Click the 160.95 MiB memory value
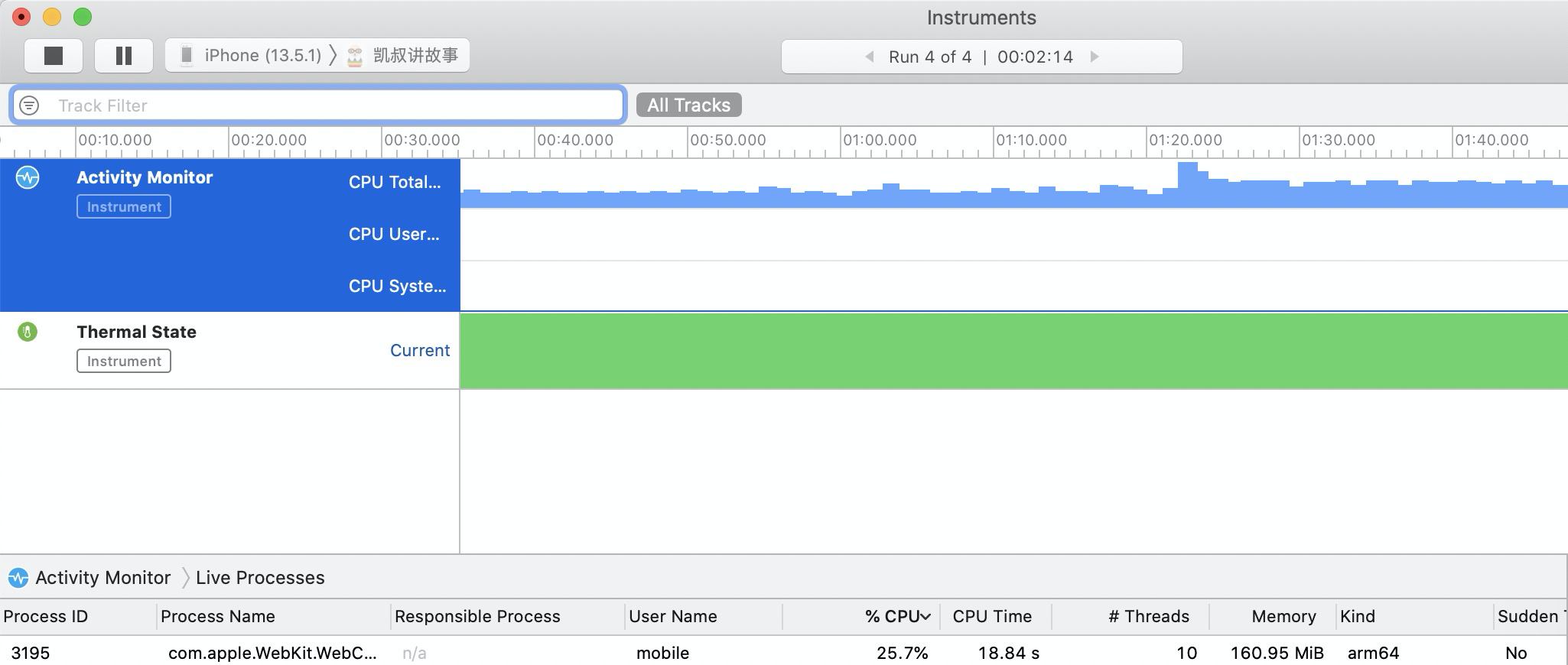The image size is (1568, 665). [x=1277, y=653]
